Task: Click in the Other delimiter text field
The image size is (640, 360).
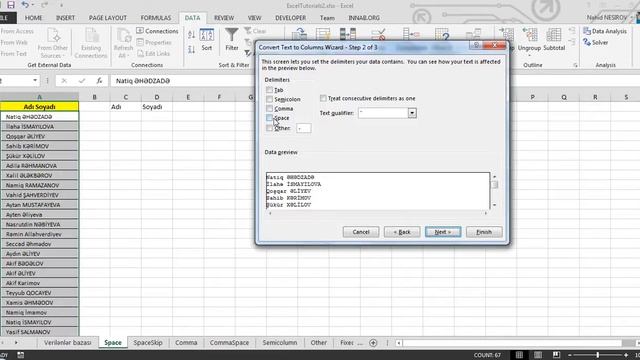Action: tap(304, 128)
